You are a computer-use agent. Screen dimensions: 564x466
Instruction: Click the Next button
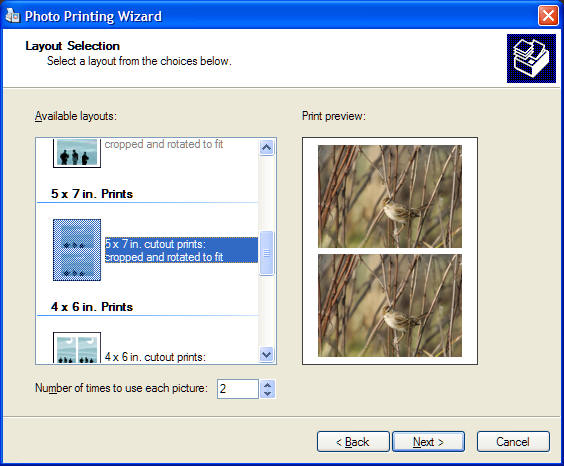[428, 442]
